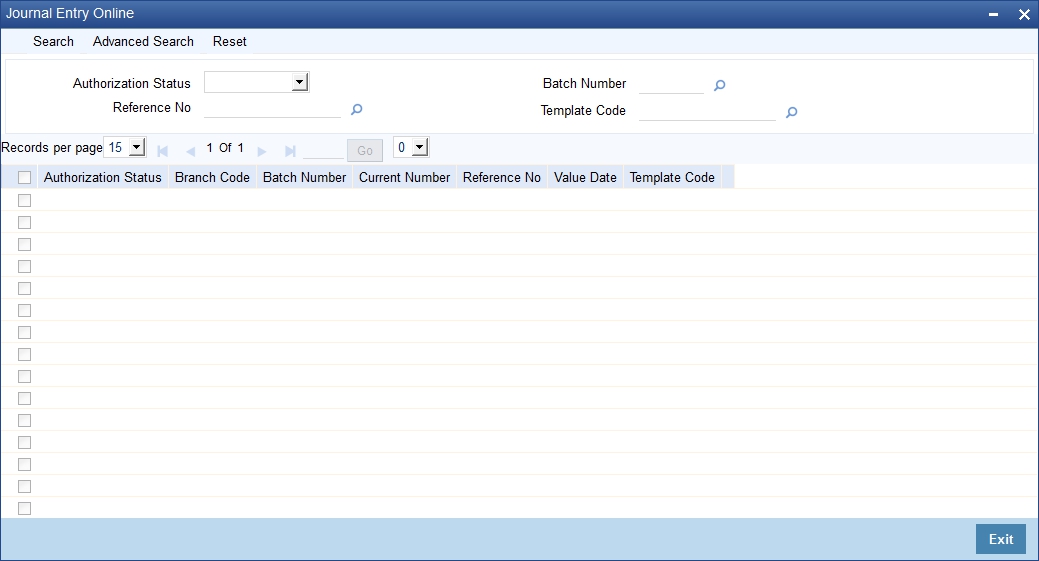This screenshot has height=561, width=1039.
Task: Open the Records per page dropdown
Action: point(125,147)
